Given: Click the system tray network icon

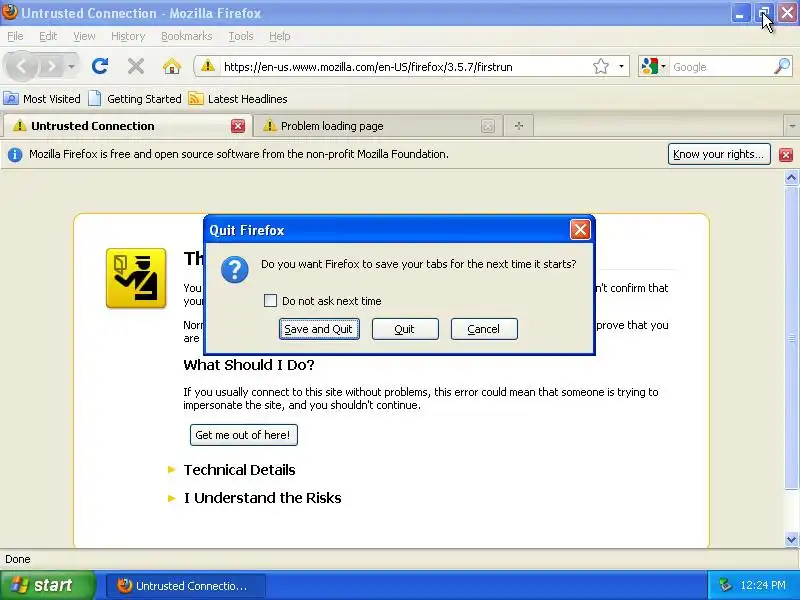Looking at the screenshot, I should [724, 585].
